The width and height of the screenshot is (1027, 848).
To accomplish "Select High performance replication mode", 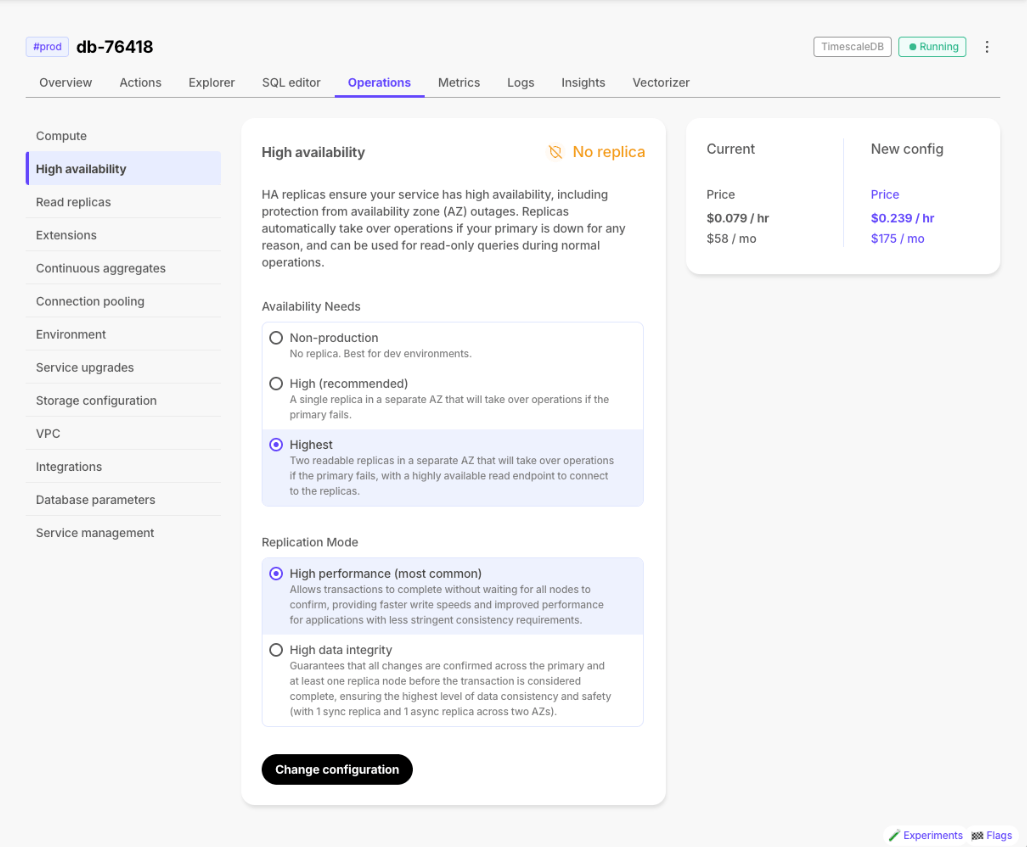I will pos(276,574).
